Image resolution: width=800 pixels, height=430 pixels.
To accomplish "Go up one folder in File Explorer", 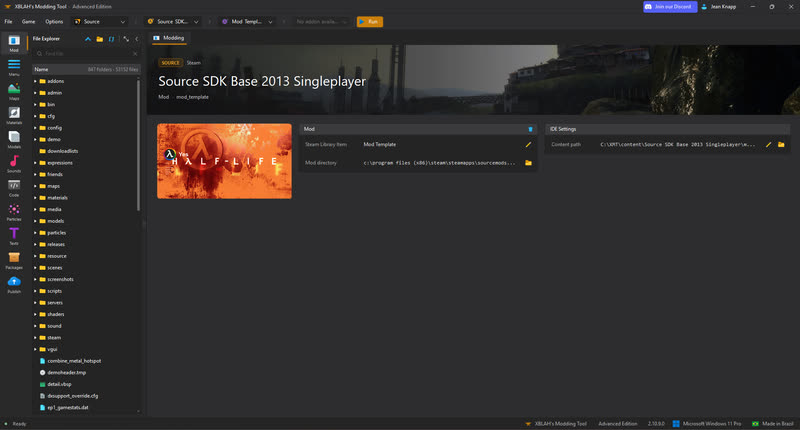I will (88, 39).
